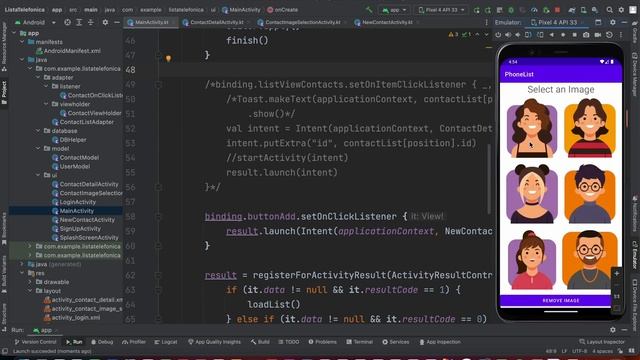
Task: Click emulator zoom in plus button
Action: (x=617, y=273)
